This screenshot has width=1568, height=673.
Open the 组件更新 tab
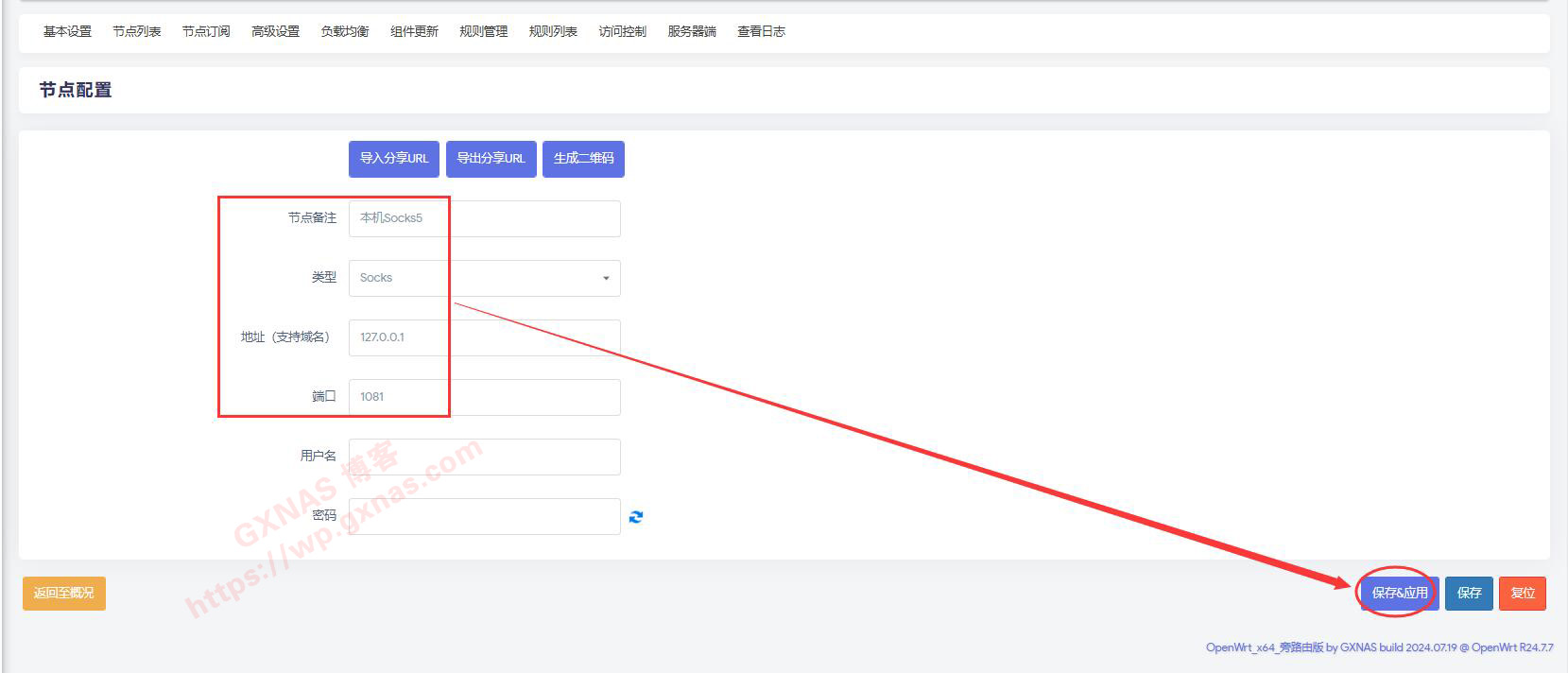point(414,31)
